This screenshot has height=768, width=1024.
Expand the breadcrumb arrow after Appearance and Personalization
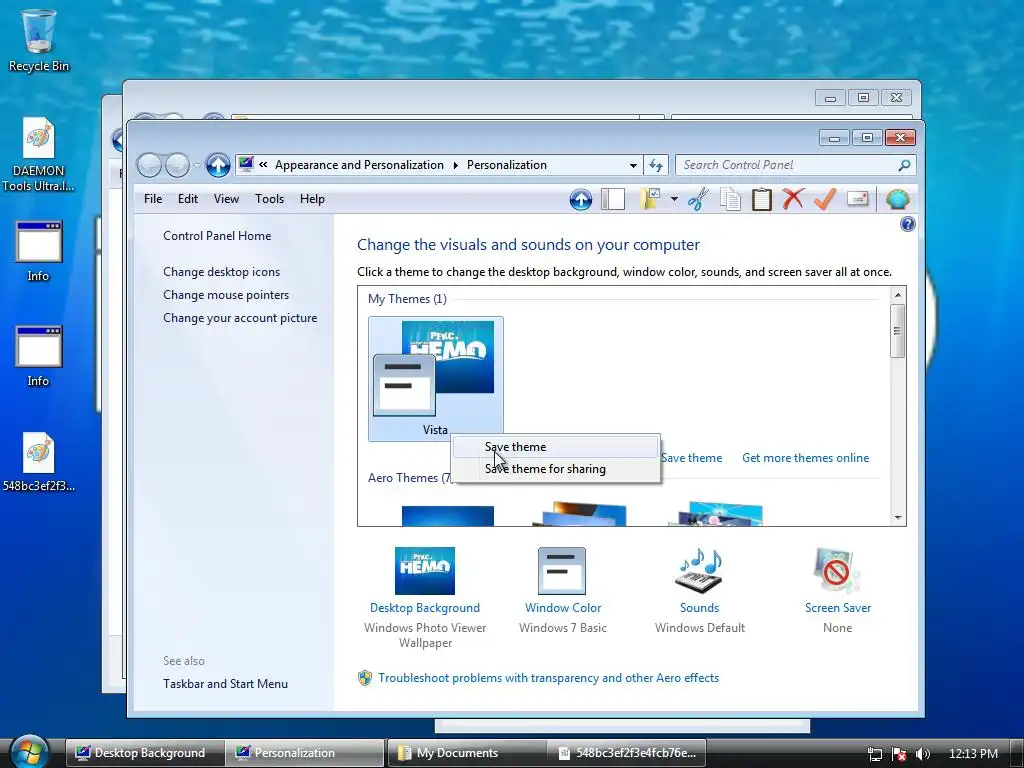[x=455, y=165]
